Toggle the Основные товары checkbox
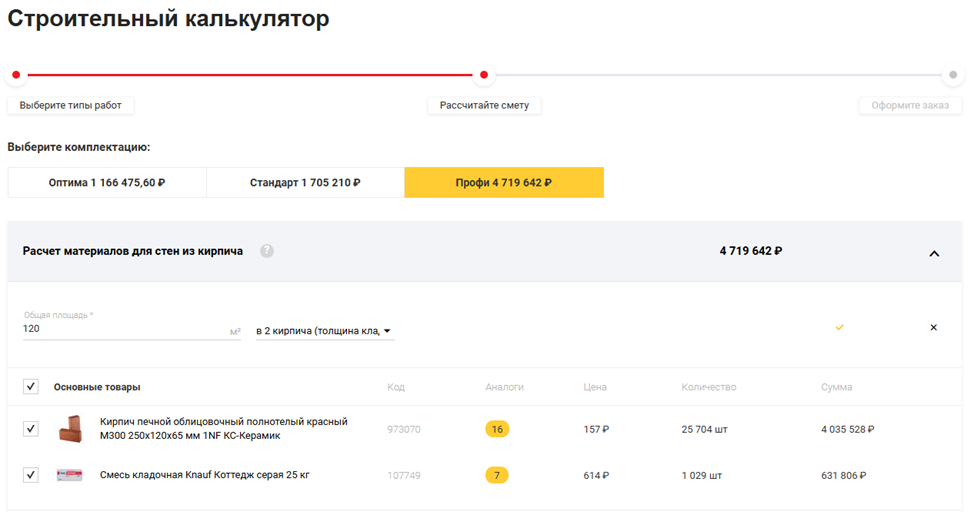The height and width of the screenshot is (512, 974). click(x=31, y=387)
